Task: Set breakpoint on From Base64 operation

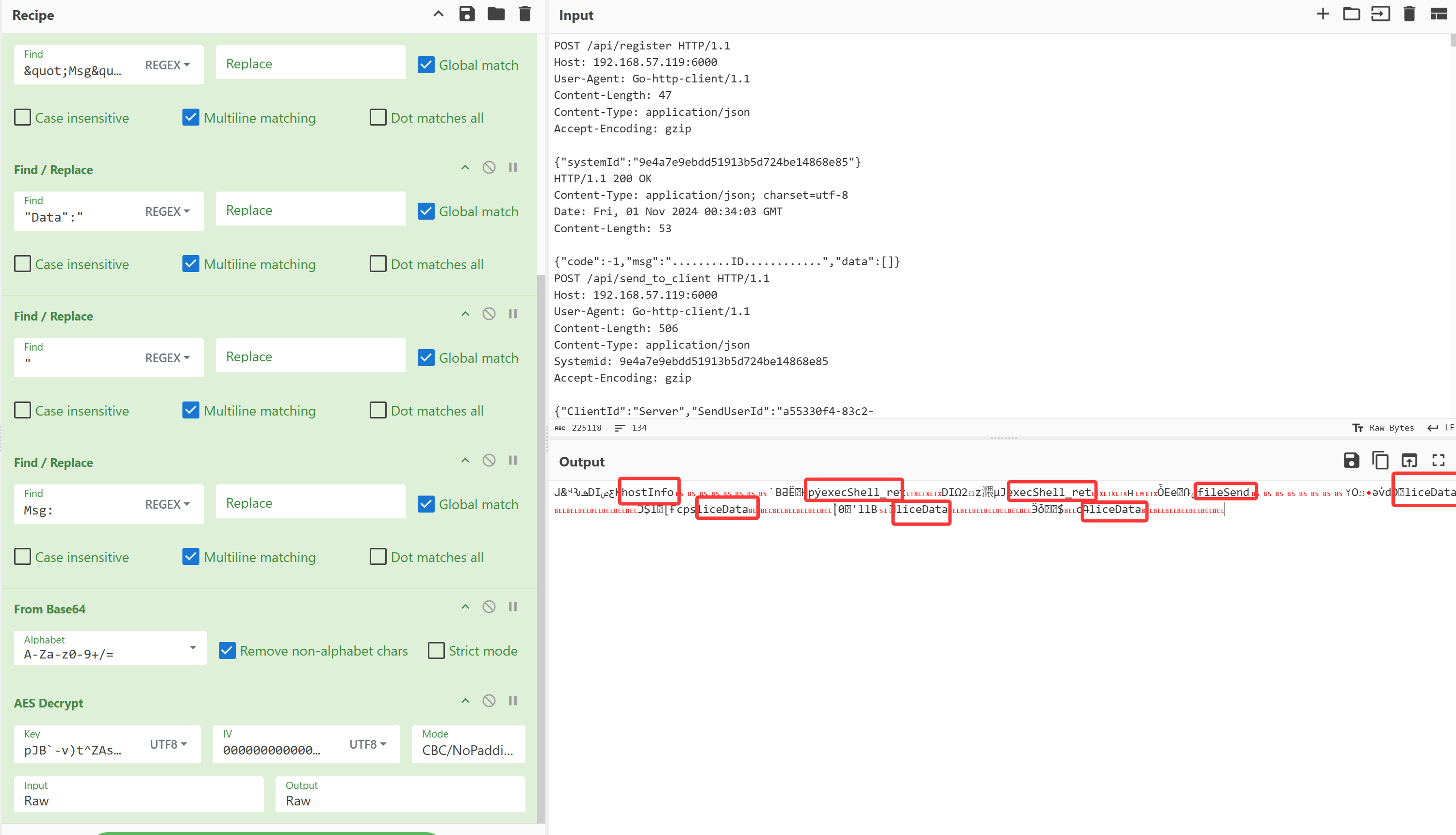Action: click(513, 607)
